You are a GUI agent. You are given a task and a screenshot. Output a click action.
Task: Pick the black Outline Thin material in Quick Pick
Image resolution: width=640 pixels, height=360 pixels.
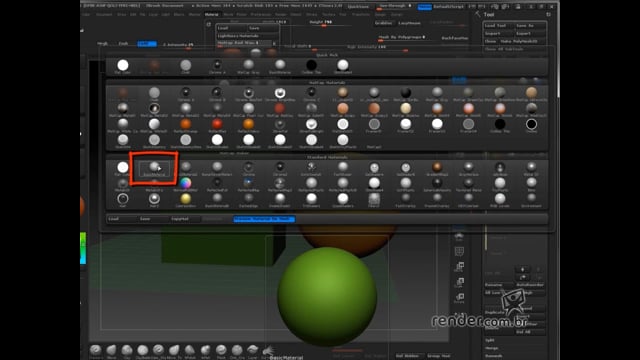311,66
